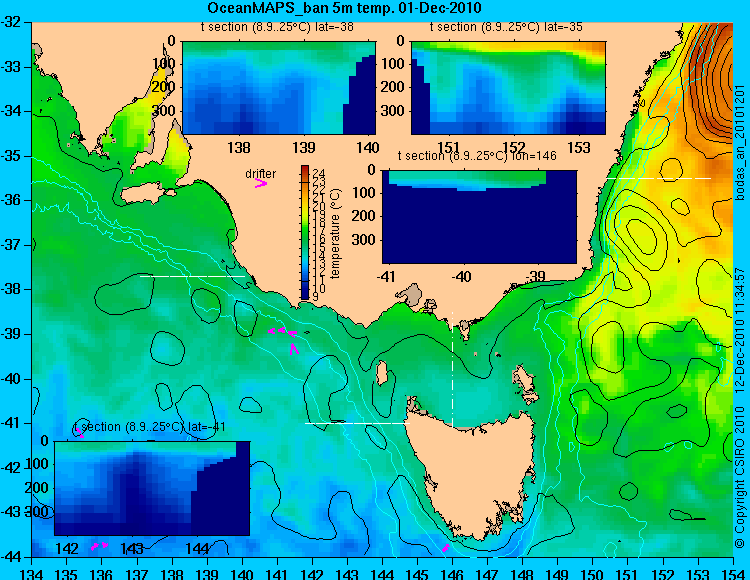Open the lat=-41 temperature section inset
Screen dimensions: 750x580
152,488
